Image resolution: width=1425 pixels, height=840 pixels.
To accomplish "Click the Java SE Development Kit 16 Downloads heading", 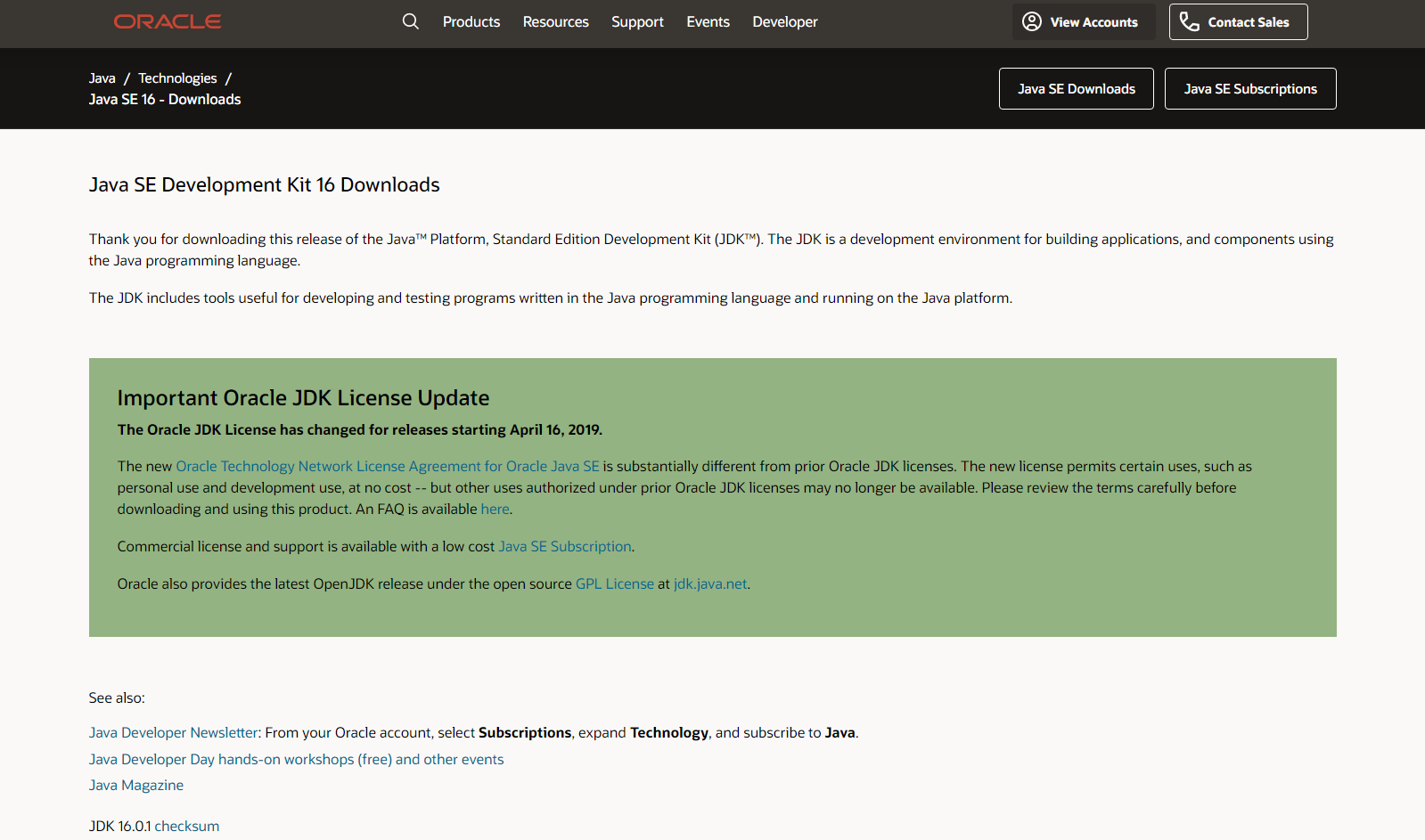I will [x=265, y=185].
